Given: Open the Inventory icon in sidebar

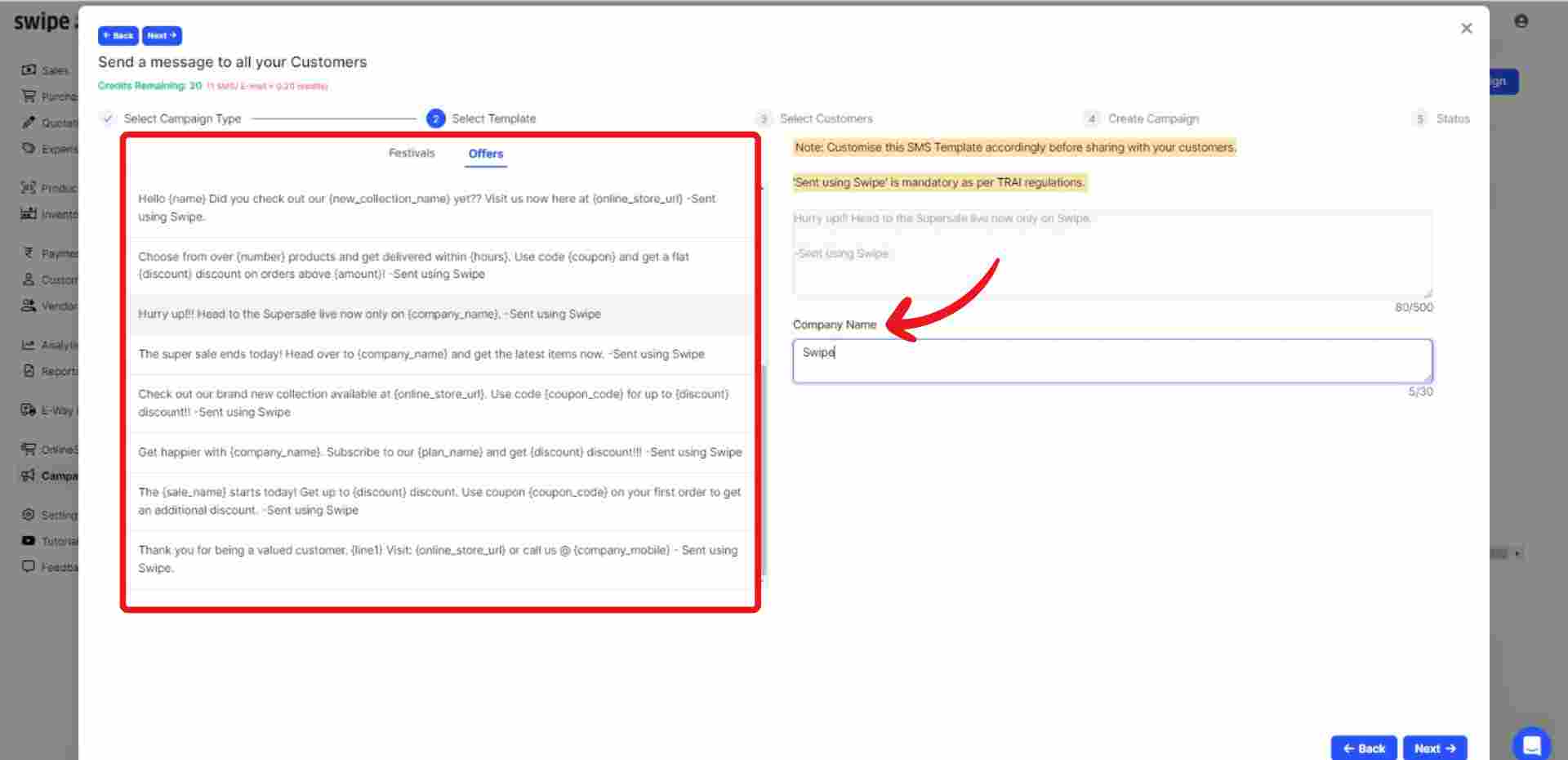Looking at the screenshot, I should tap(29, 214).
